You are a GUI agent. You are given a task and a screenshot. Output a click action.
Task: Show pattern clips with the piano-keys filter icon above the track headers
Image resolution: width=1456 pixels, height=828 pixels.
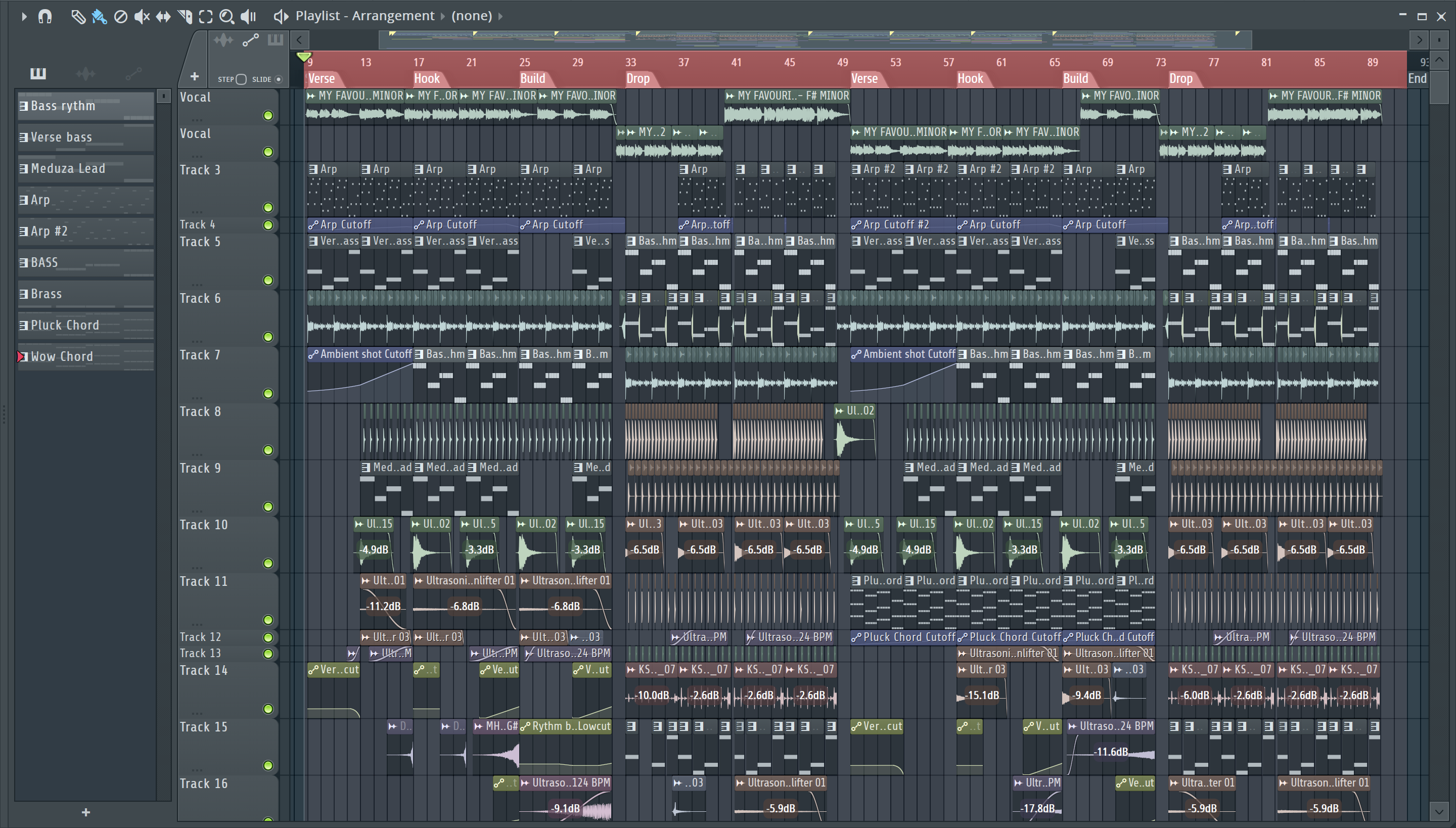276,40
